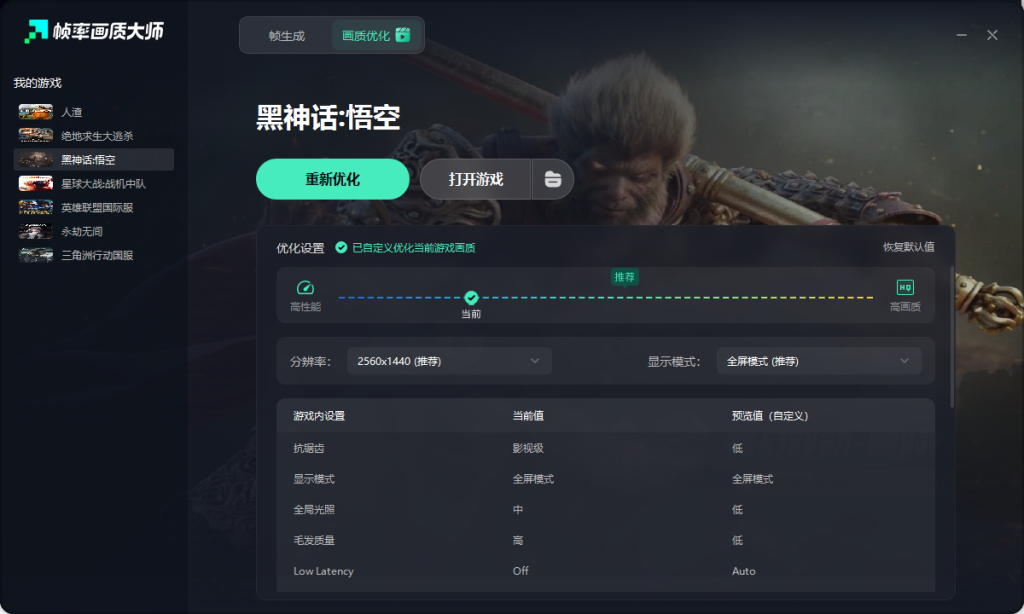
Task: Click the 打开游戏 button
Action: [475, 179]
